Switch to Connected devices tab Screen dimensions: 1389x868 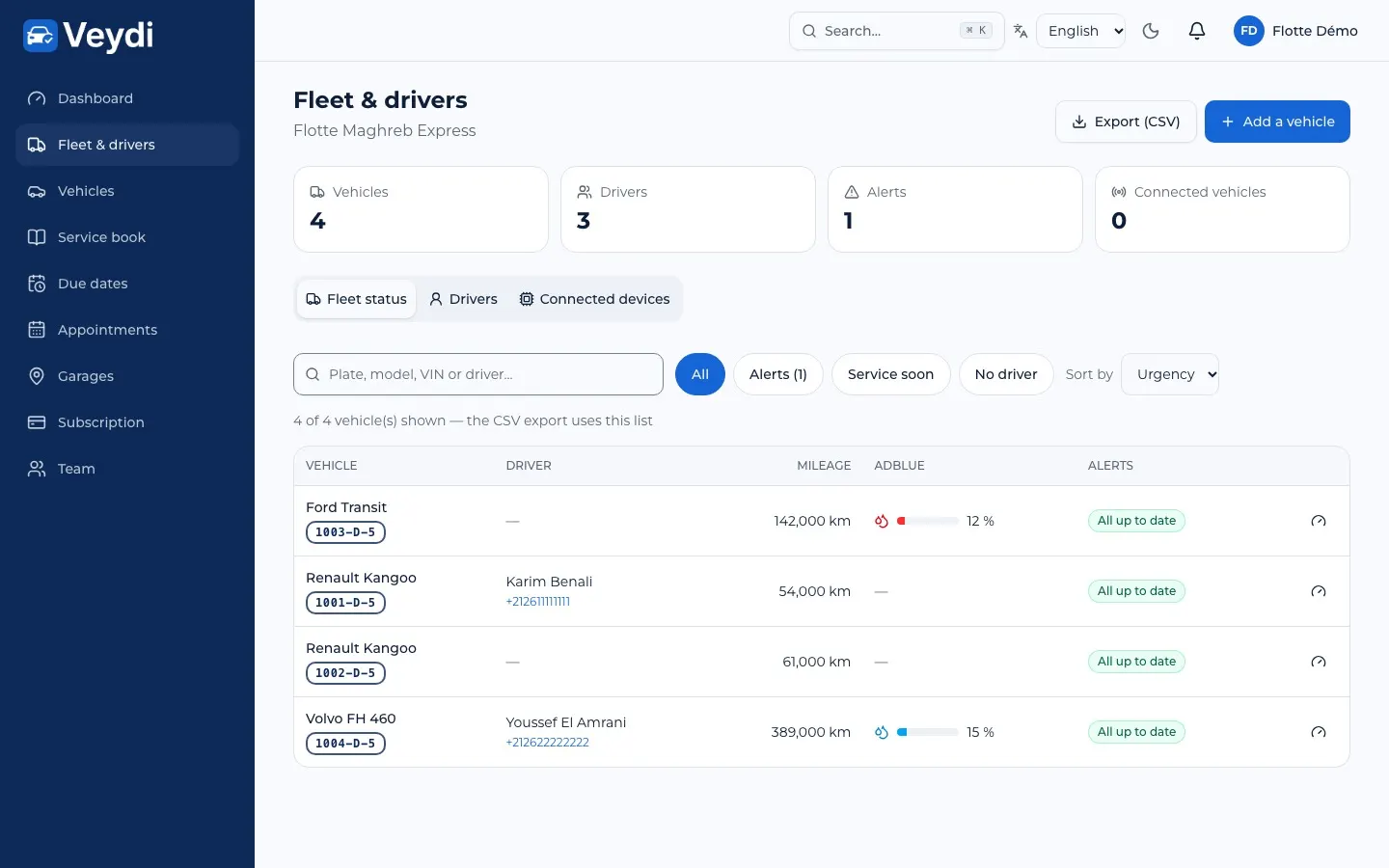coord(594,299)
